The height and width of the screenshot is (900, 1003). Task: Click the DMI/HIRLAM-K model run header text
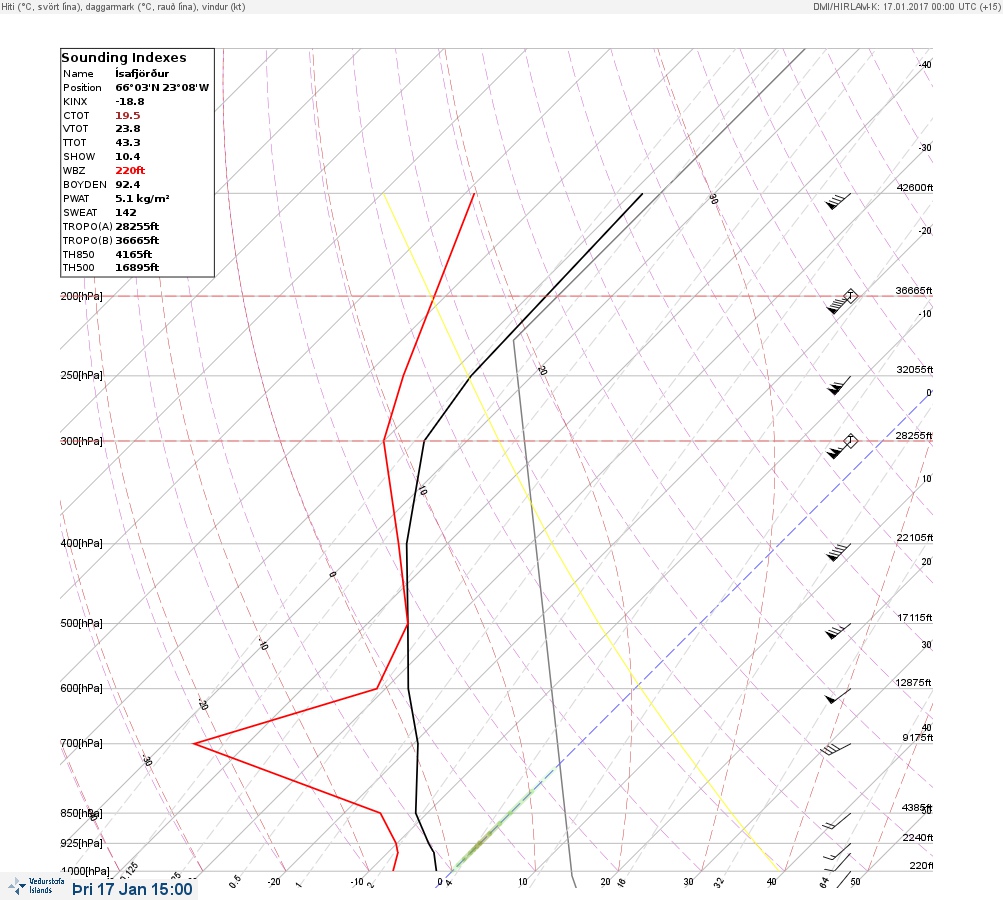tap(906, 6)
